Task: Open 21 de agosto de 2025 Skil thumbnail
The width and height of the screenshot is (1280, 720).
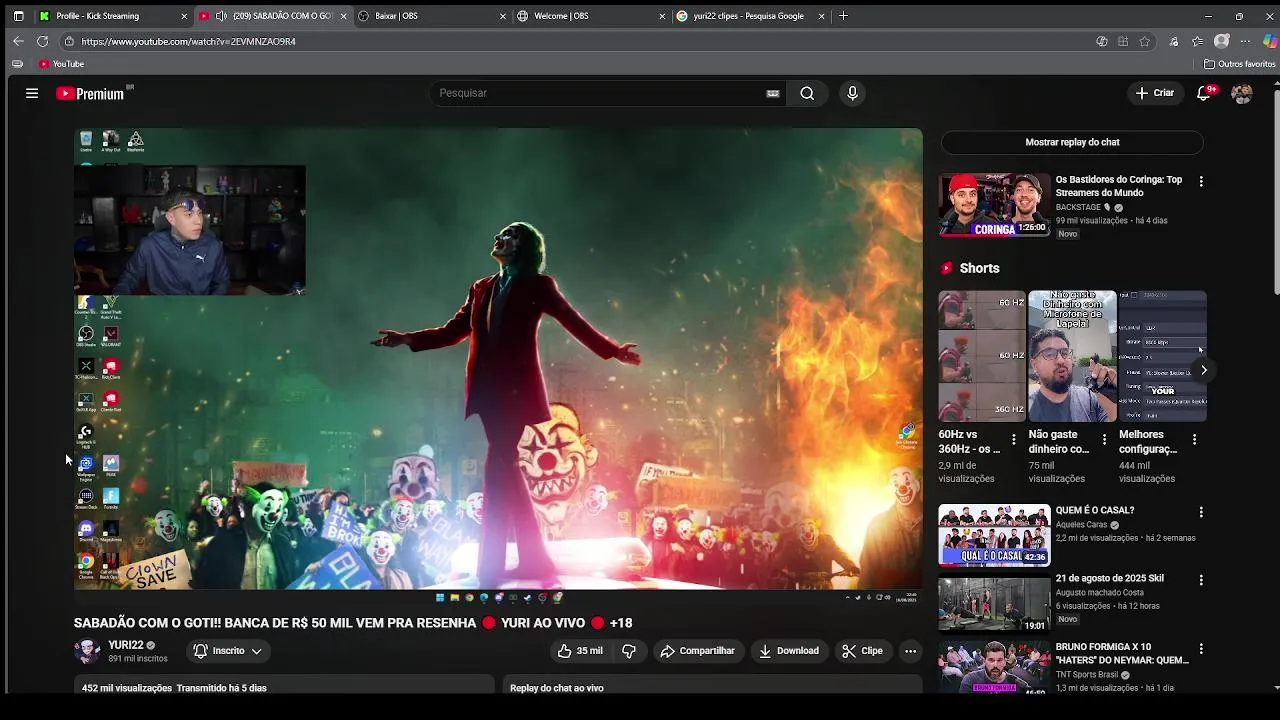Action: pos(994,604)
